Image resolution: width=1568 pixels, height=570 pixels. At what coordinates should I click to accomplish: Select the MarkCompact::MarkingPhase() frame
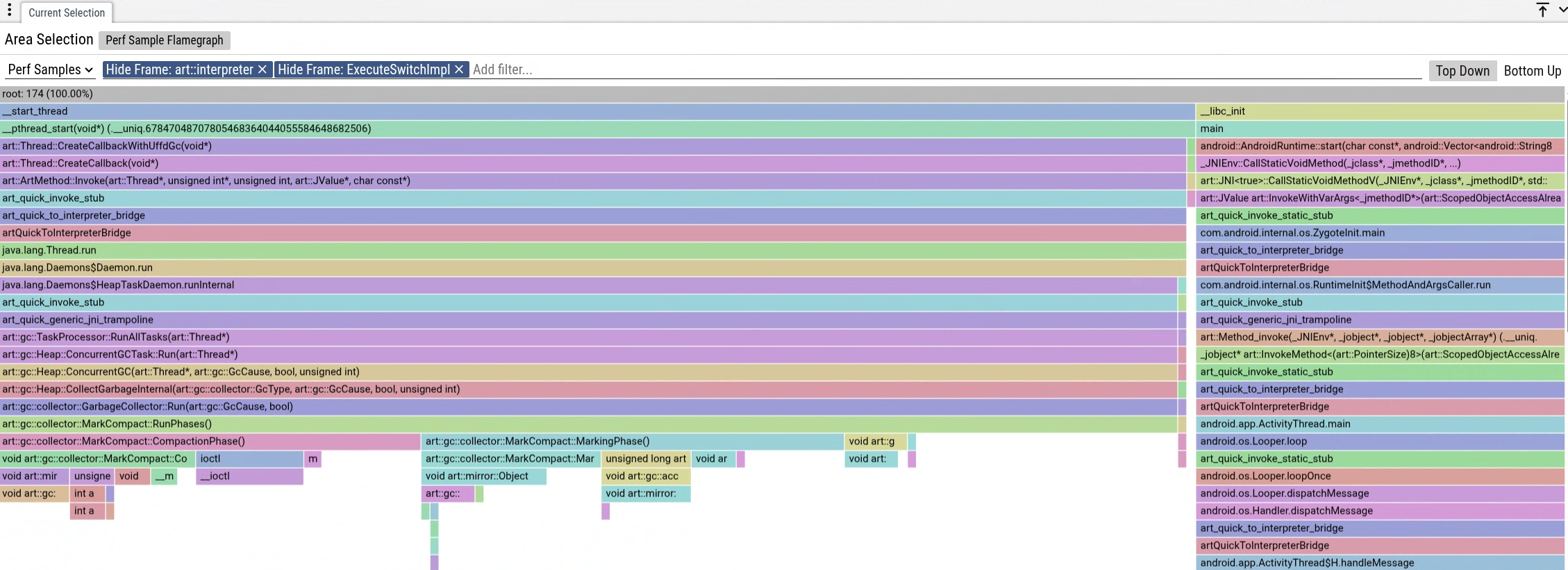point(632,442)
